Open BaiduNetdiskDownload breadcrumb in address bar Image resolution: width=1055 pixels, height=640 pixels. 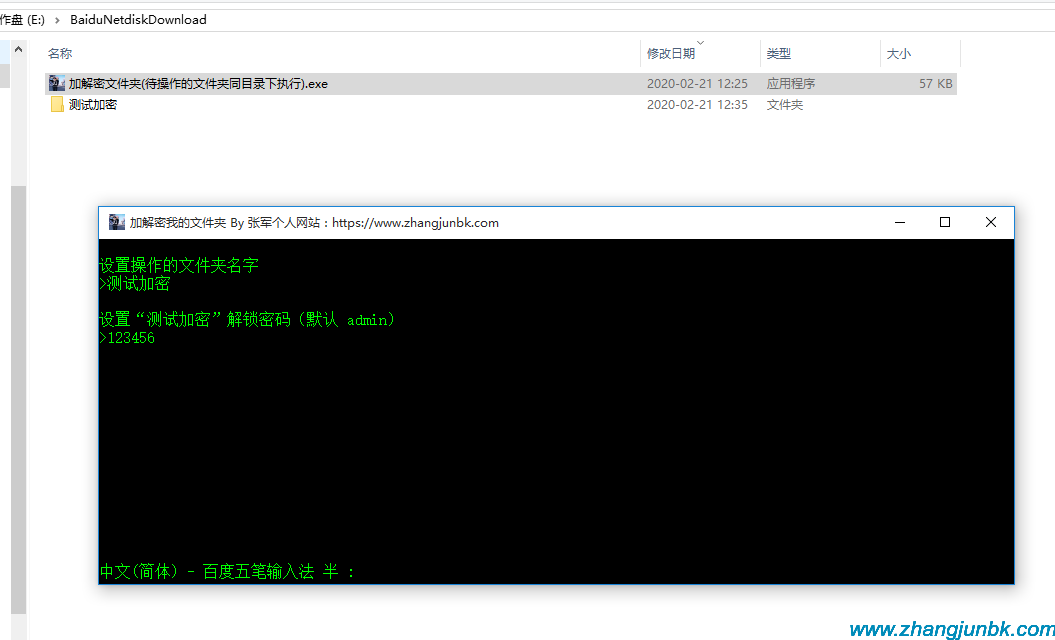pos(138,20)
